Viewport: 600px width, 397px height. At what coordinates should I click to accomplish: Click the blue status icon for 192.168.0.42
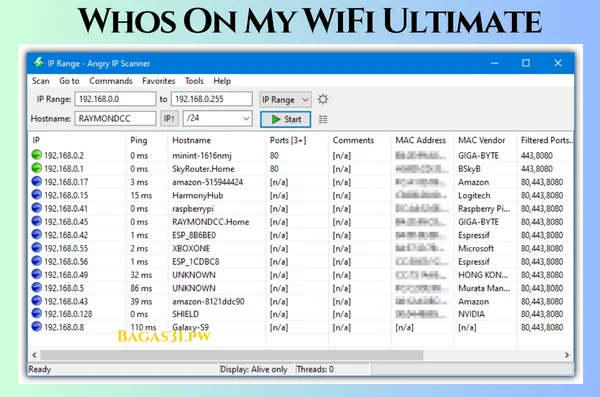tap(36, 234)
